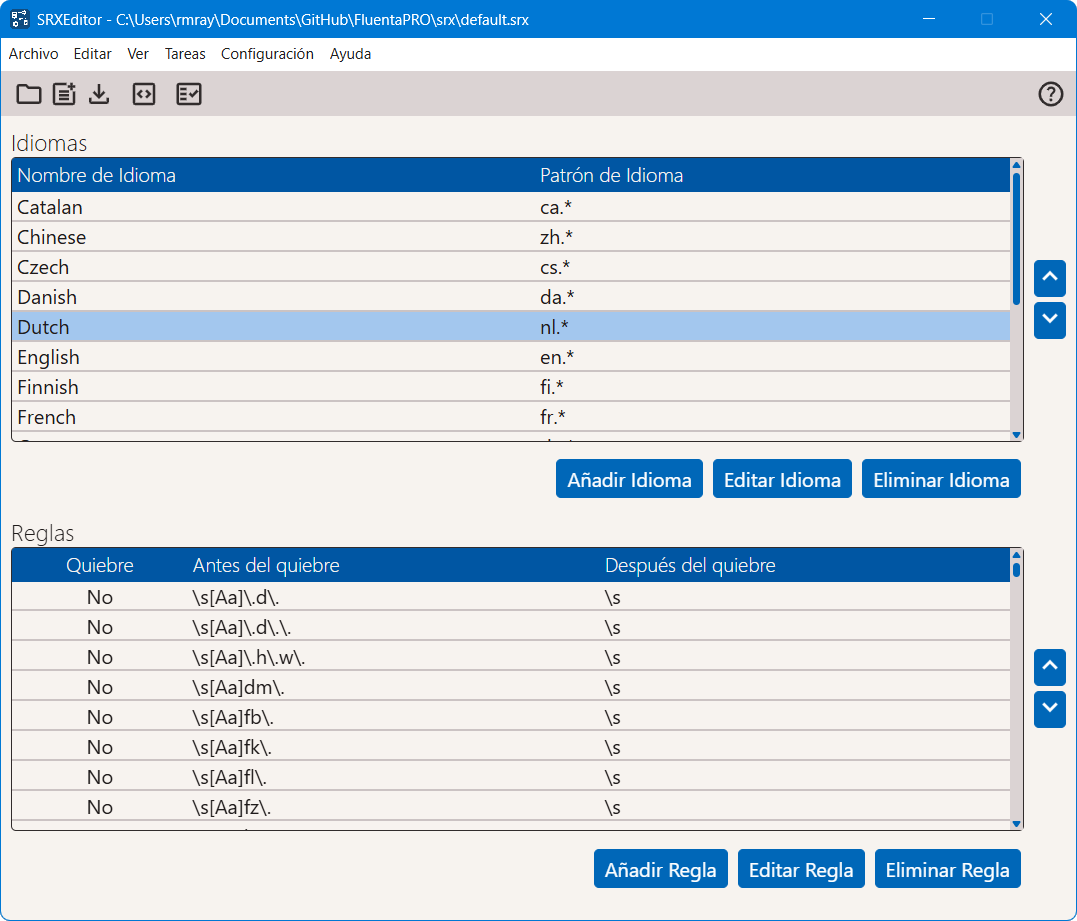Select the Catalan language row
The width and height of the screenshot is (1077, 921).
511,207
